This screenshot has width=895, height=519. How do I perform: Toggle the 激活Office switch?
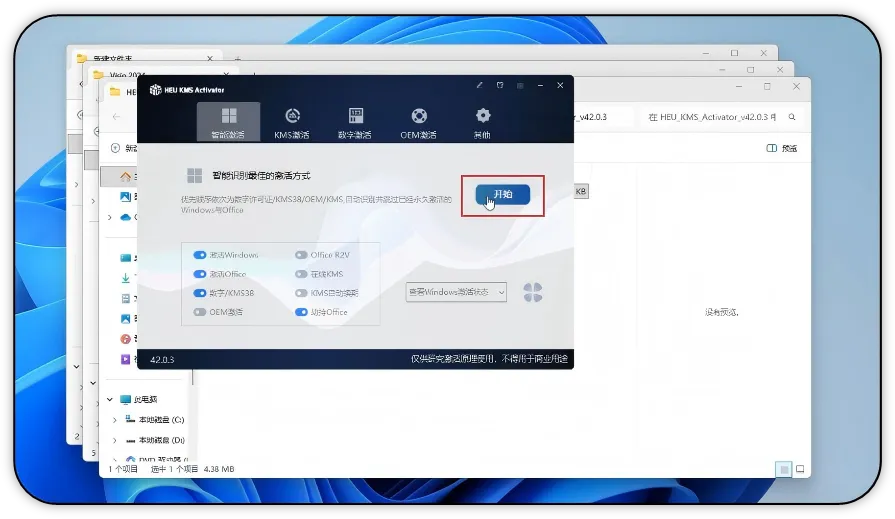199,274
